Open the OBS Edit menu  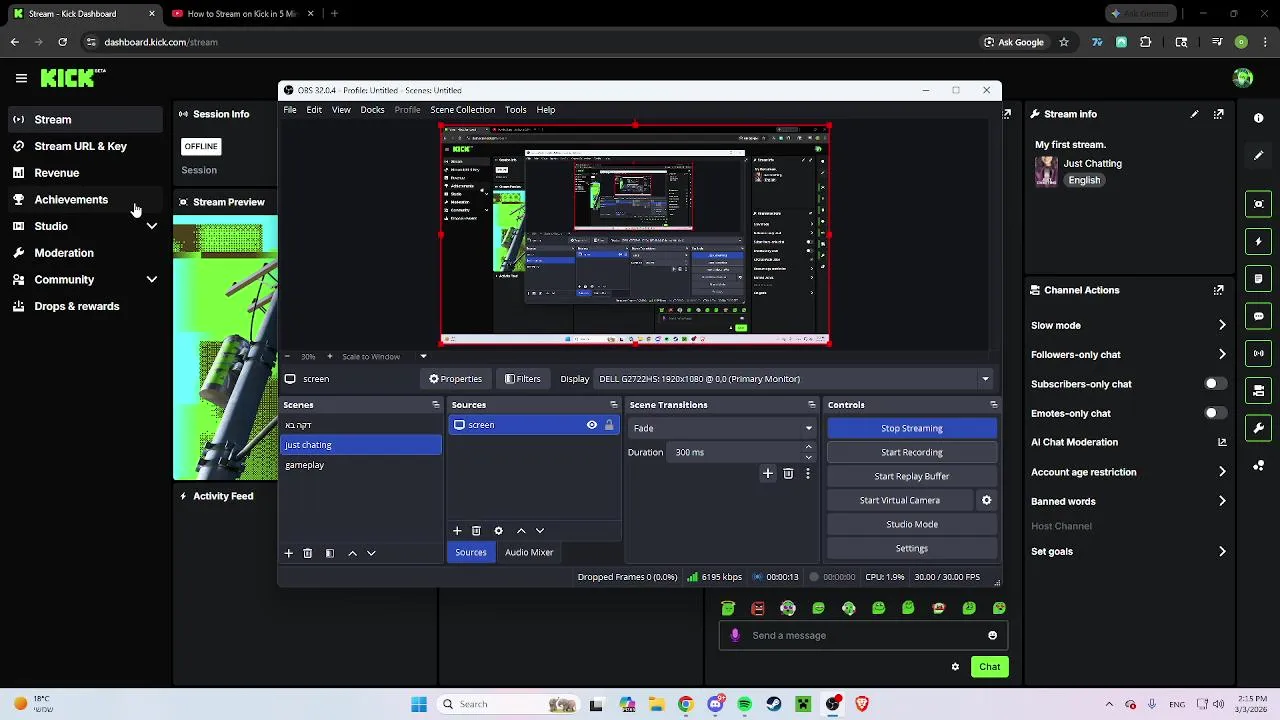pos(314,110)
